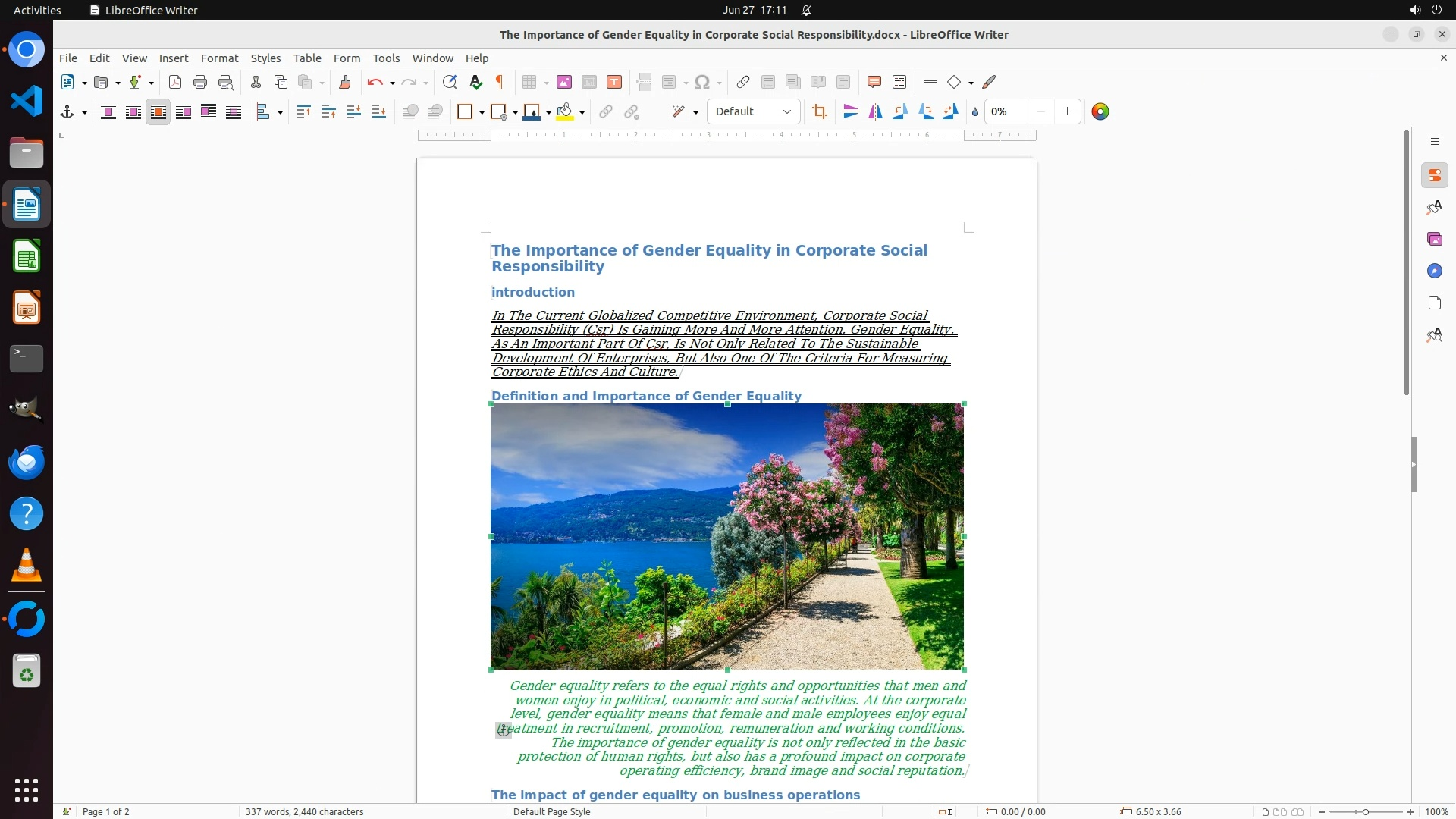Click the Crop image tool
This screenshot has width=1456, height=819.
[819, 112]
